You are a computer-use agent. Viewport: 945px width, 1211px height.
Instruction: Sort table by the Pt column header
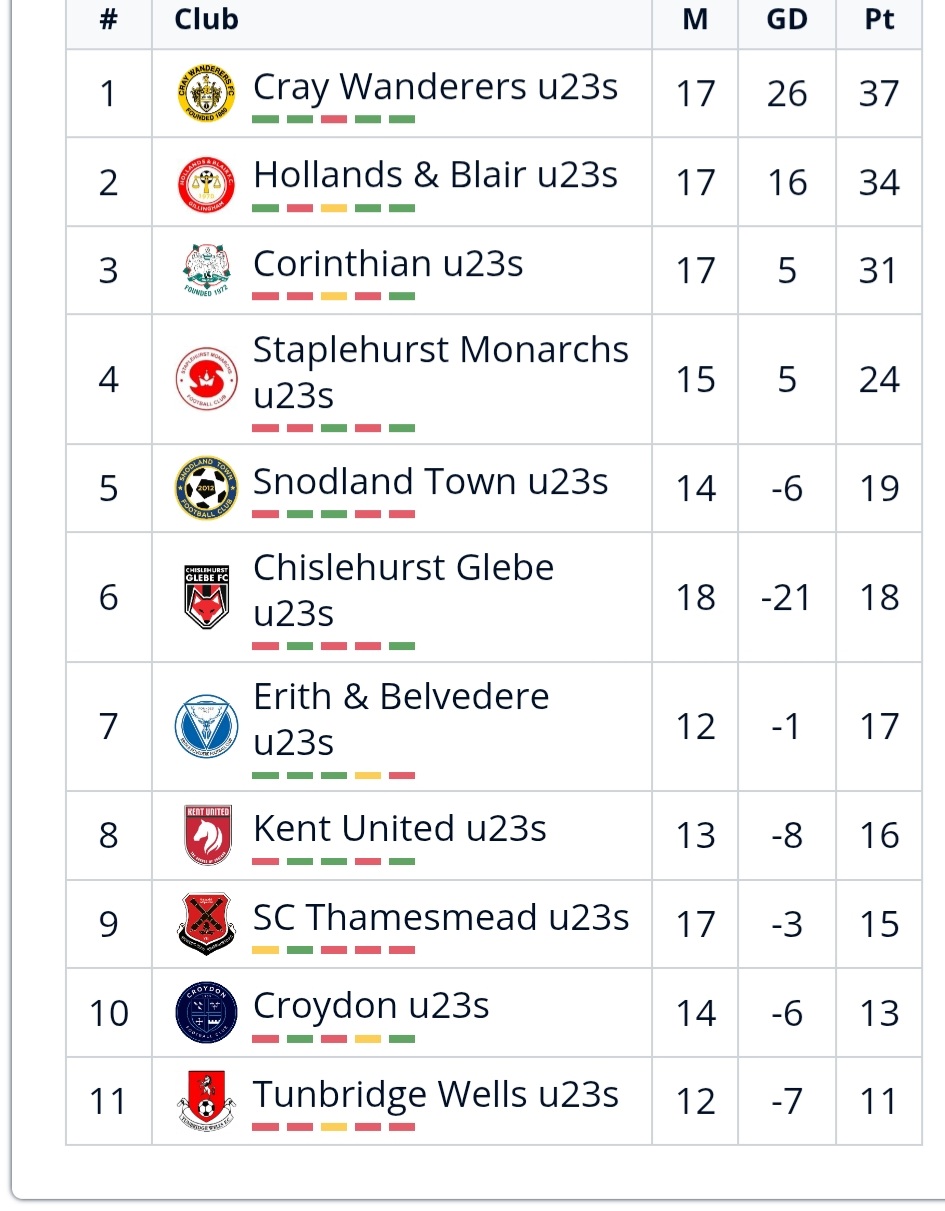tap(878, 19)
